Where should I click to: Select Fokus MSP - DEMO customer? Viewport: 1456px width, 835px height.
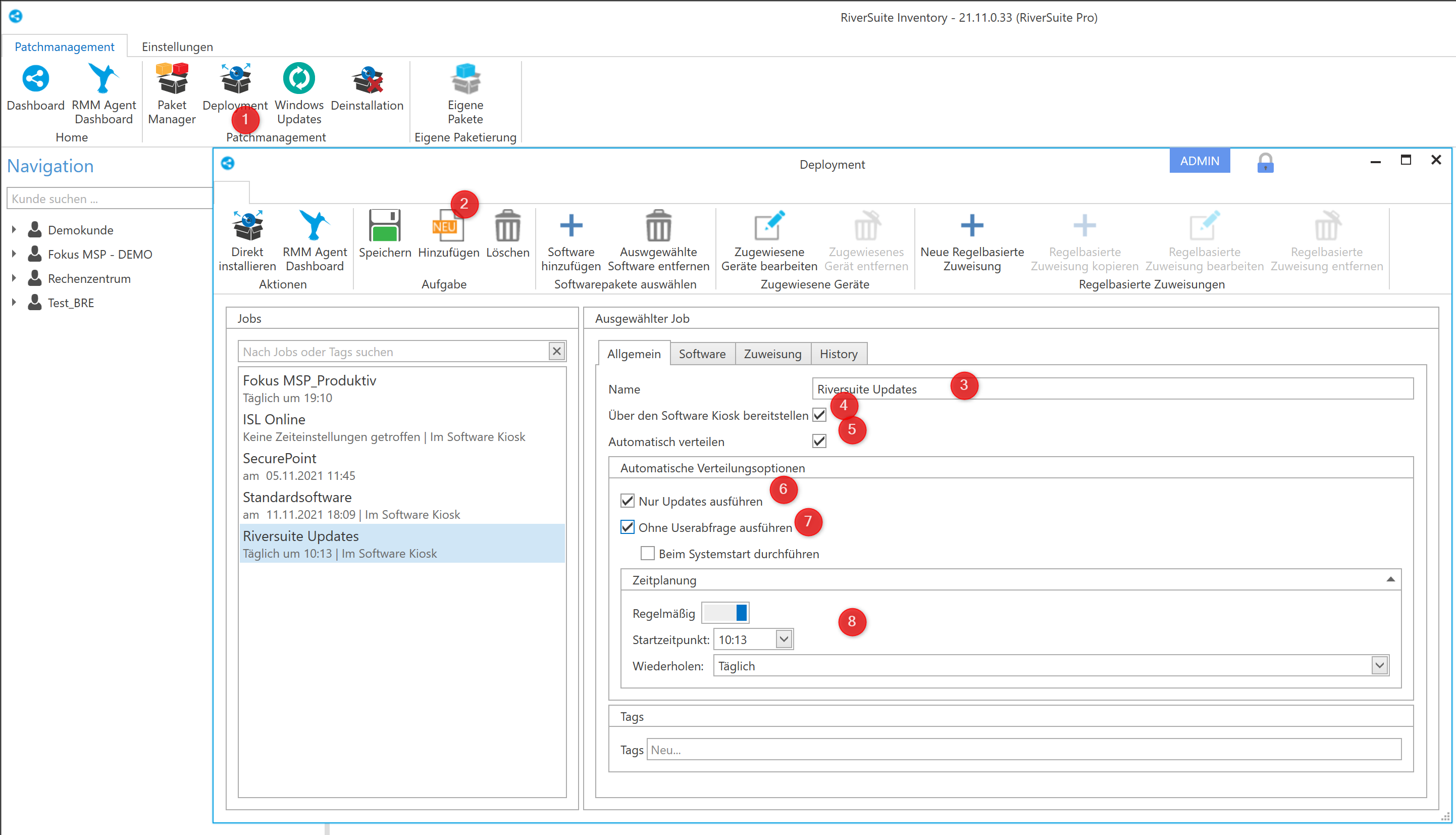(99, 254)
